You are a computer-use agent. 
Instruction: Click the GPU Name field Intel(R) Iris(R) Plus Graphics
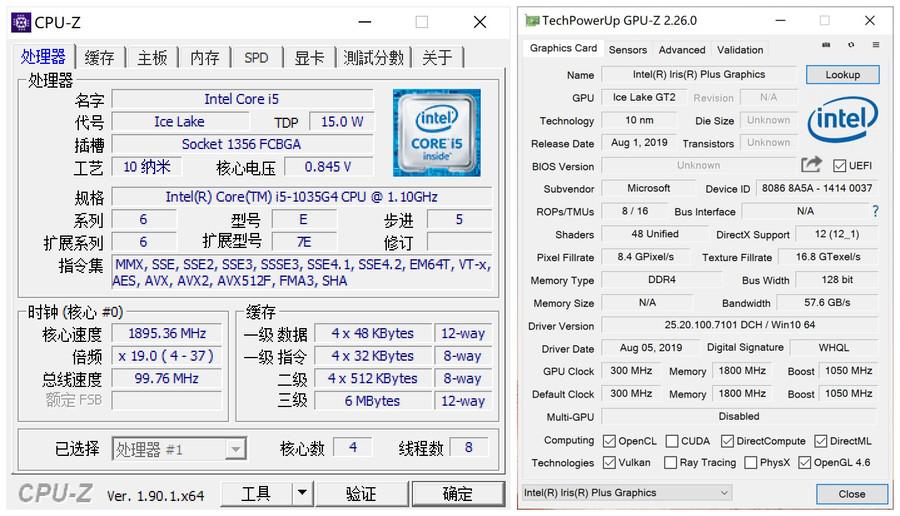[699, 74]
